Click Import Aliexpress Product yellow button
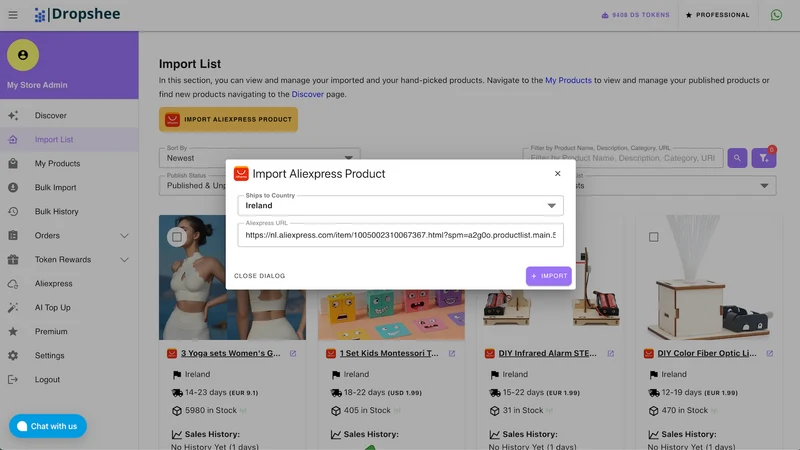The image size is (800, 450). 228,119
